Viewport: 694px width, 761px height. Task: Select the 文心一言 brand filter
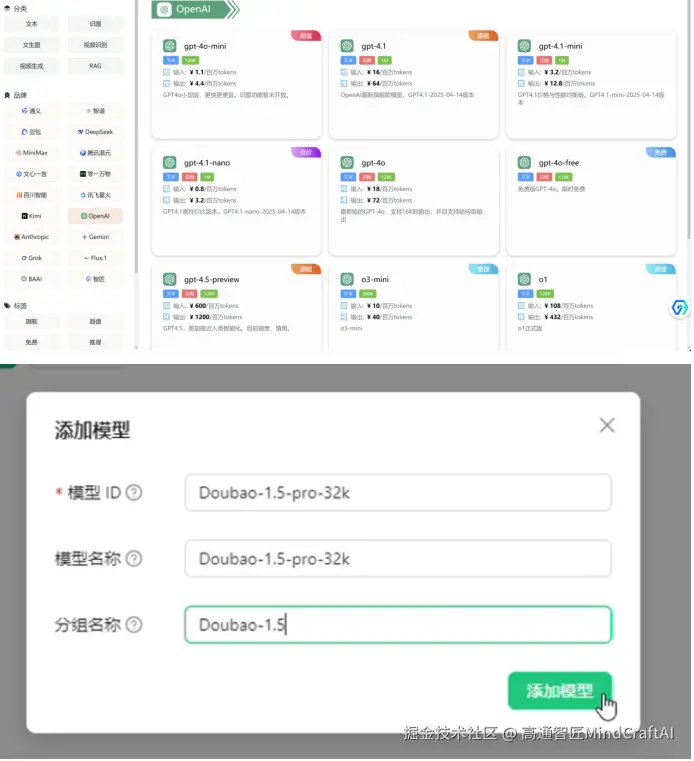tap(32, 174)
